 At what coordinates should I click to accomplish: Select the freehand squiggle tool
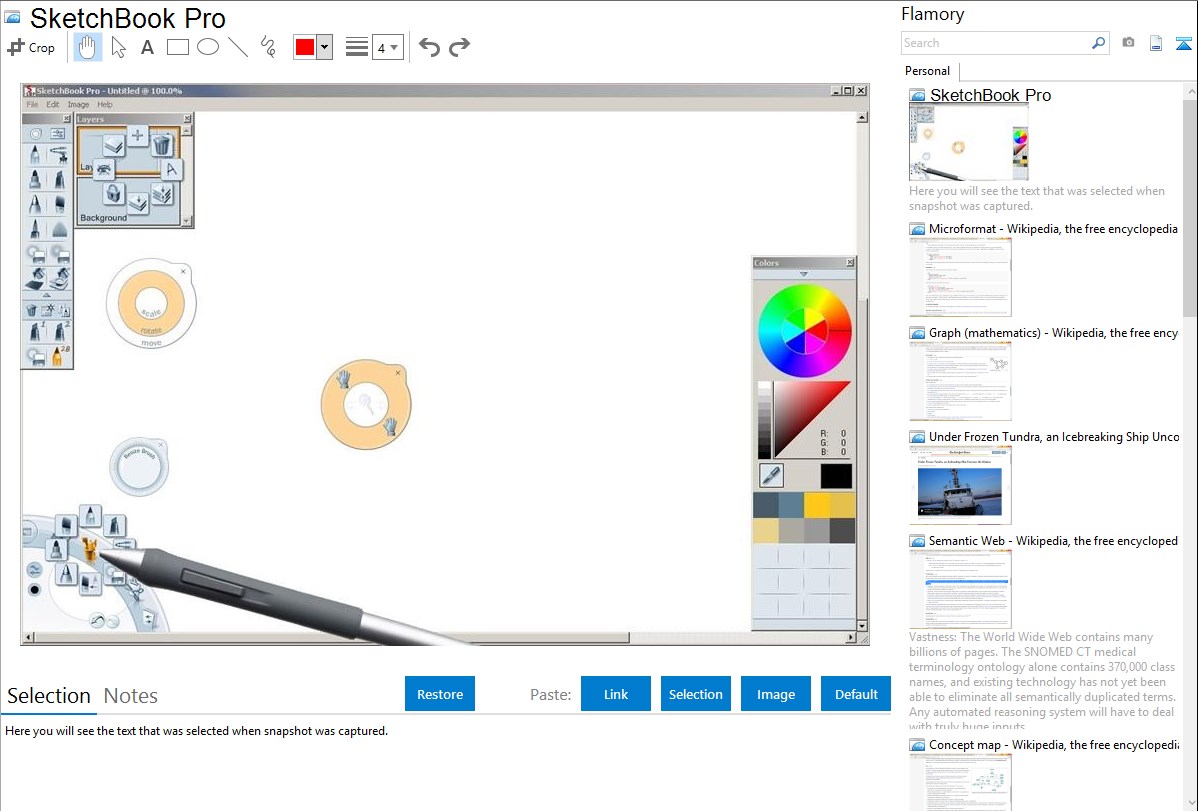pyautogui.click(x=268, y=47)
